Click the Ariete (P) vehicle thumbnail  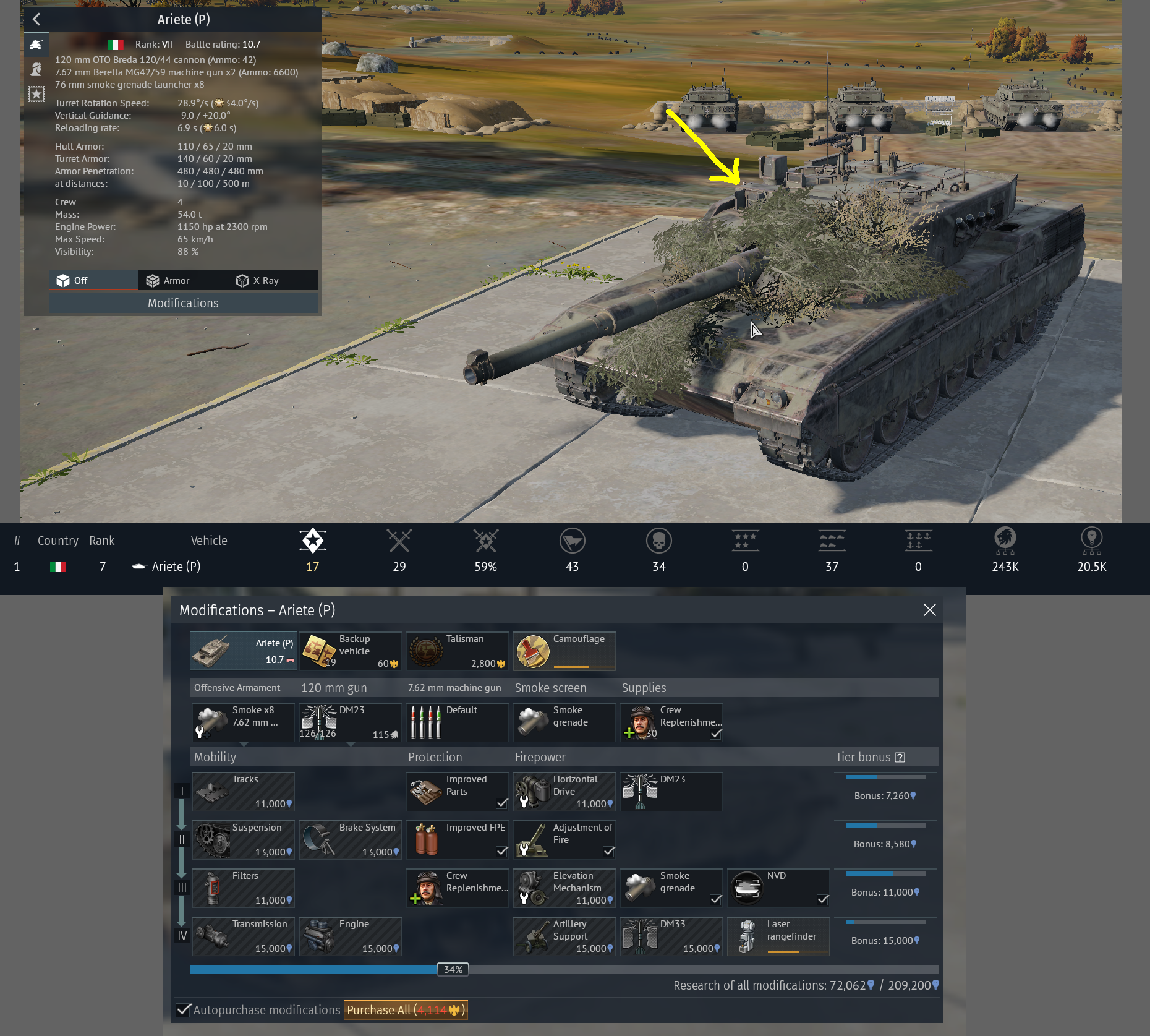pyautogui.click(x=244, y=651)
